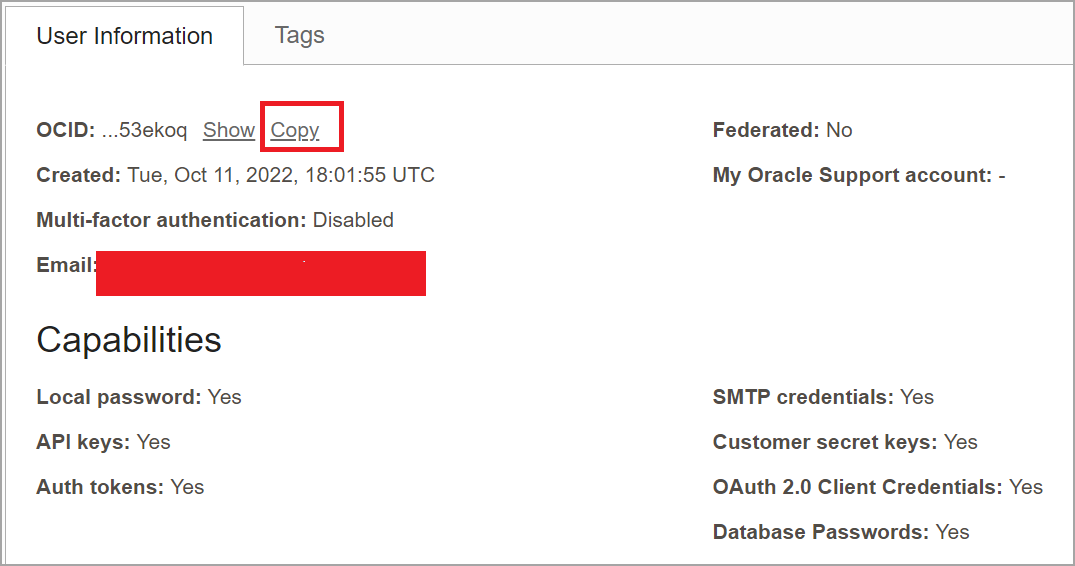Click the OCID field label
The width and height of the screenshot is (1075, 566).
pyautogui.click(x=65, y=130)
